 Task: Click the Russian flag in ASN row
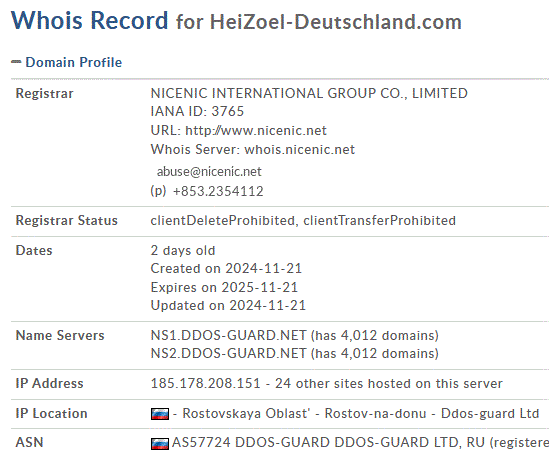coord(160,444)
